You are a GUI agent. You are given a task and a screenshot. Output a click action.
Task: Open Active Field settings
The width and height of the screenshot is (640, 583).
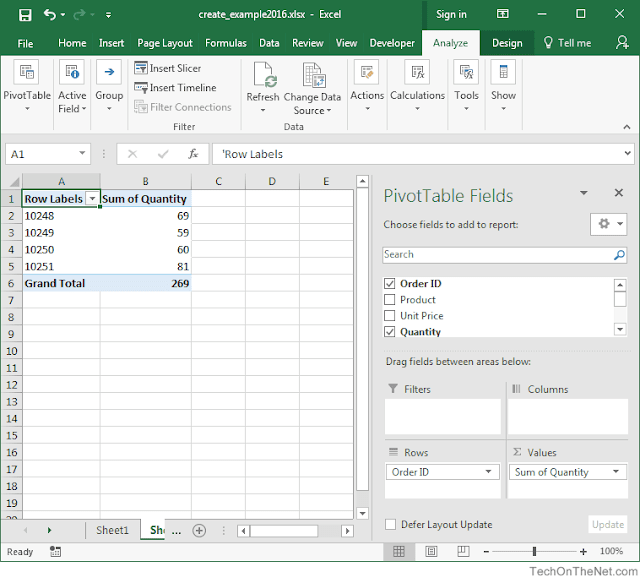pos(72,86)
